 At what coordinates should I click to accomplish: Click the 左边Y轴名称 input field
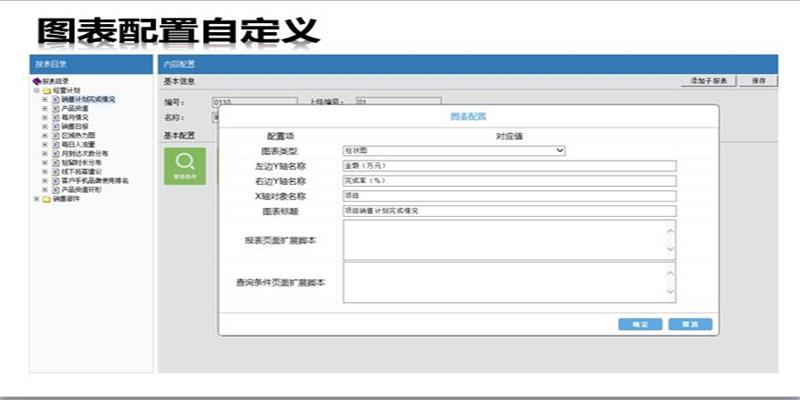pos(510,166)
